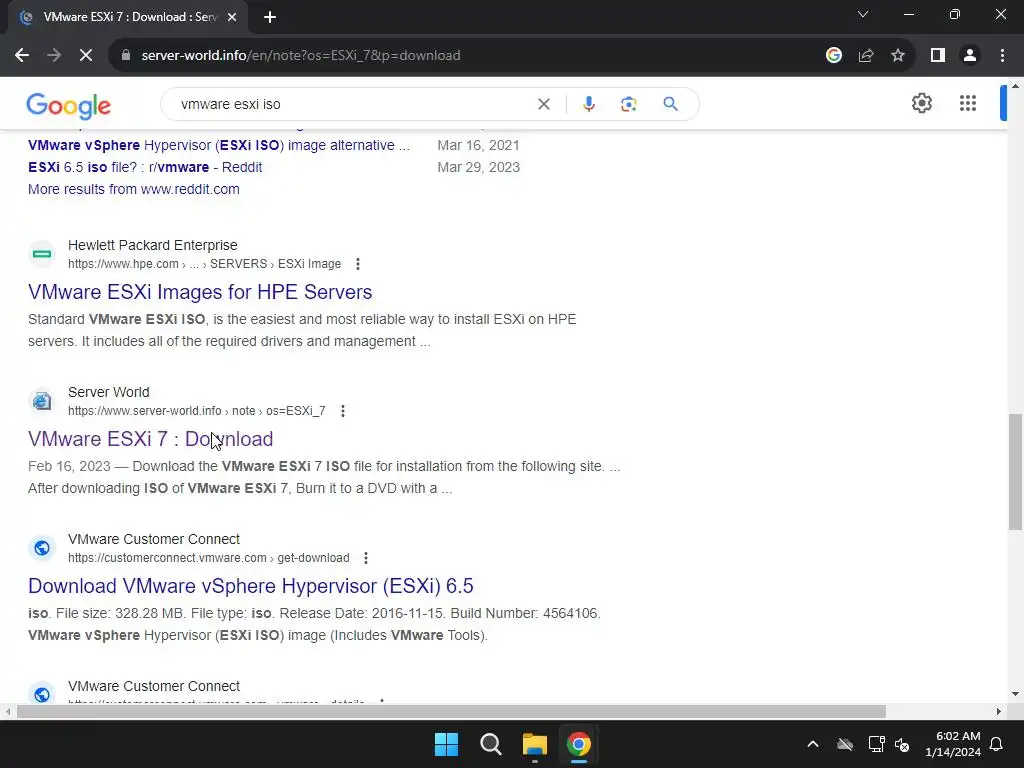Click the share page icon in address bar
This screenshot has height=768, width=1024.
(x=866, y=56)
